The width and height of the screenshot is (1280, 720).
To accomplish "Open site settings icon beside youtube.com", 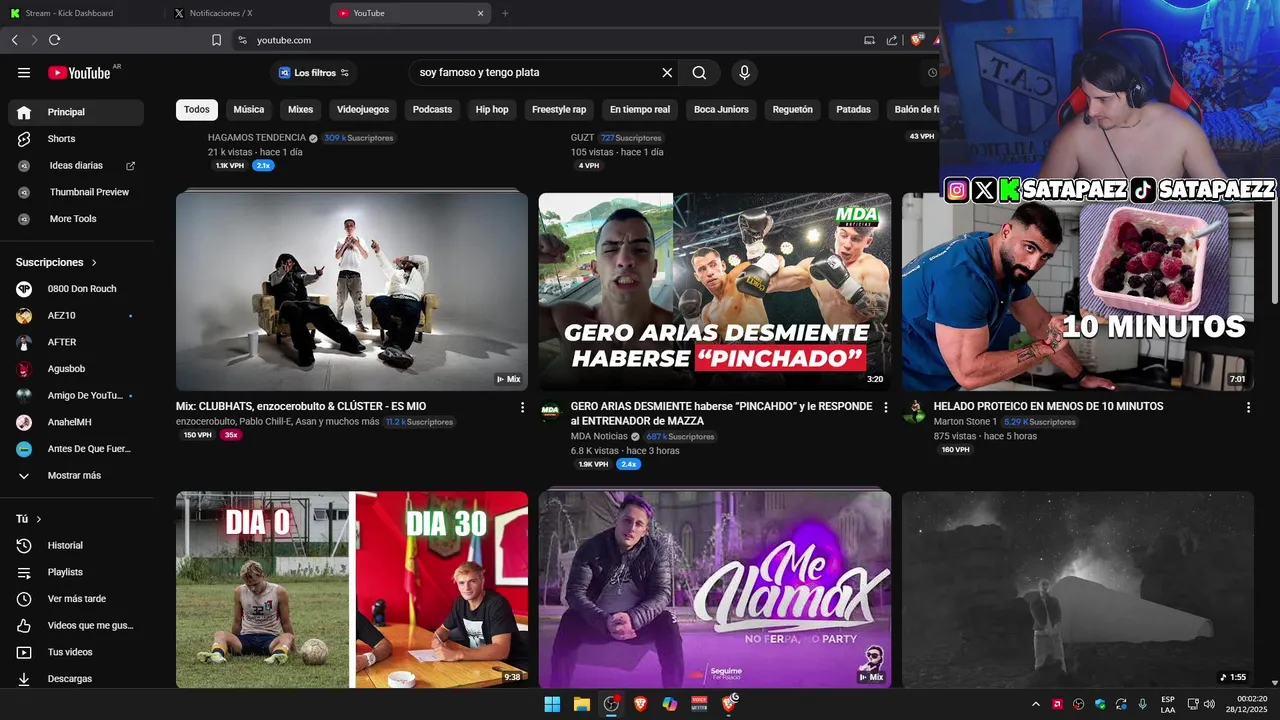I will click(242, 40).
